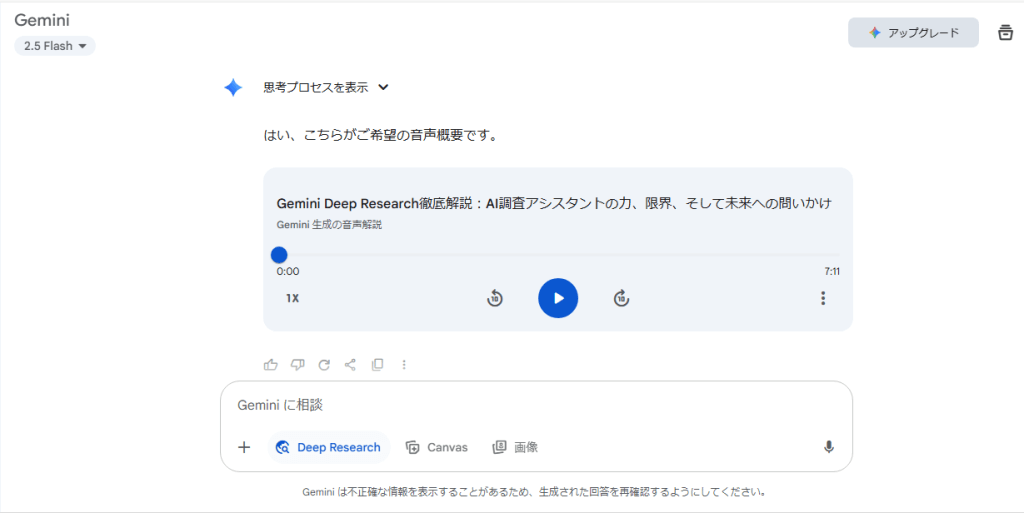Click the microphone voice input icon

tap(829, 447)
